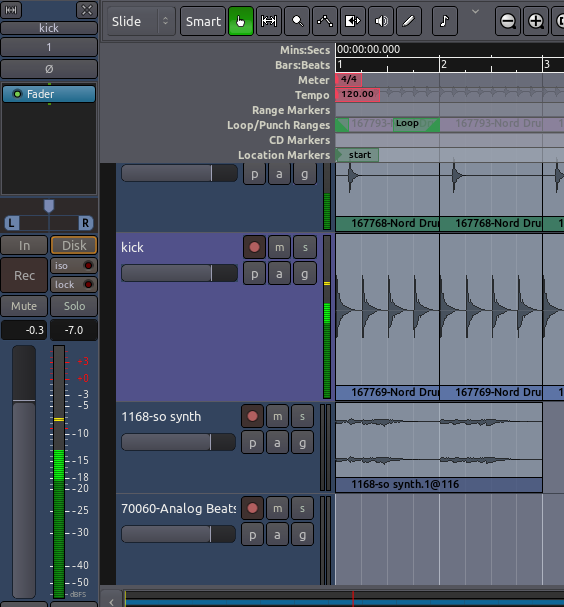Click the input button labeled 1
Screen dimensions: 564x607
(x=49, y=47)
